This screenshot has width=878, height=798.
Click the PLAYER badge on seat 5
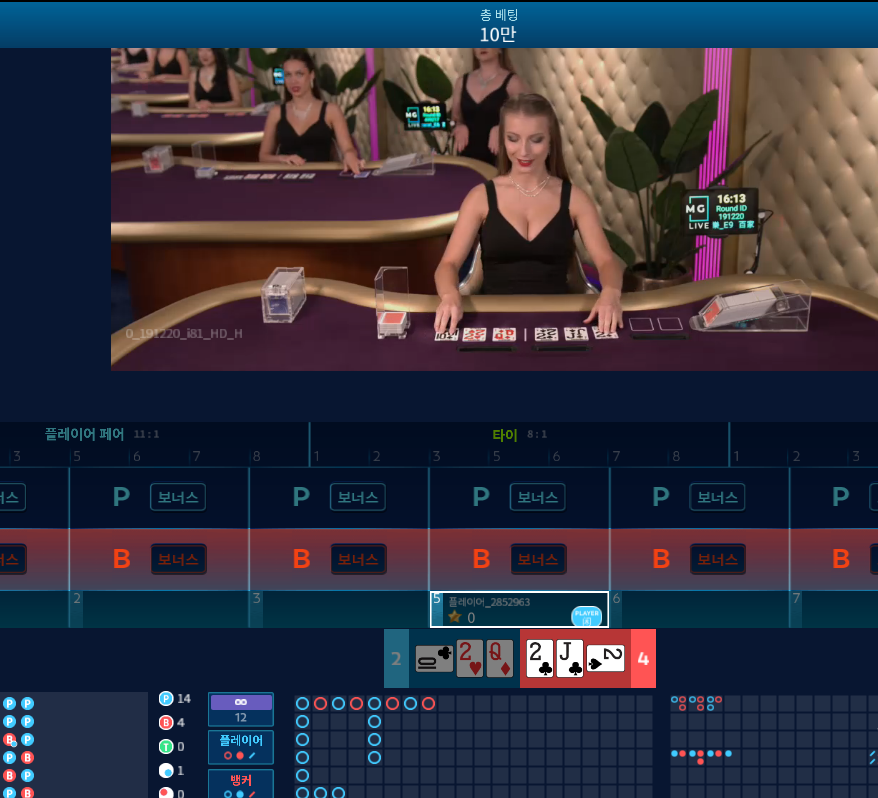click(586, 616)
